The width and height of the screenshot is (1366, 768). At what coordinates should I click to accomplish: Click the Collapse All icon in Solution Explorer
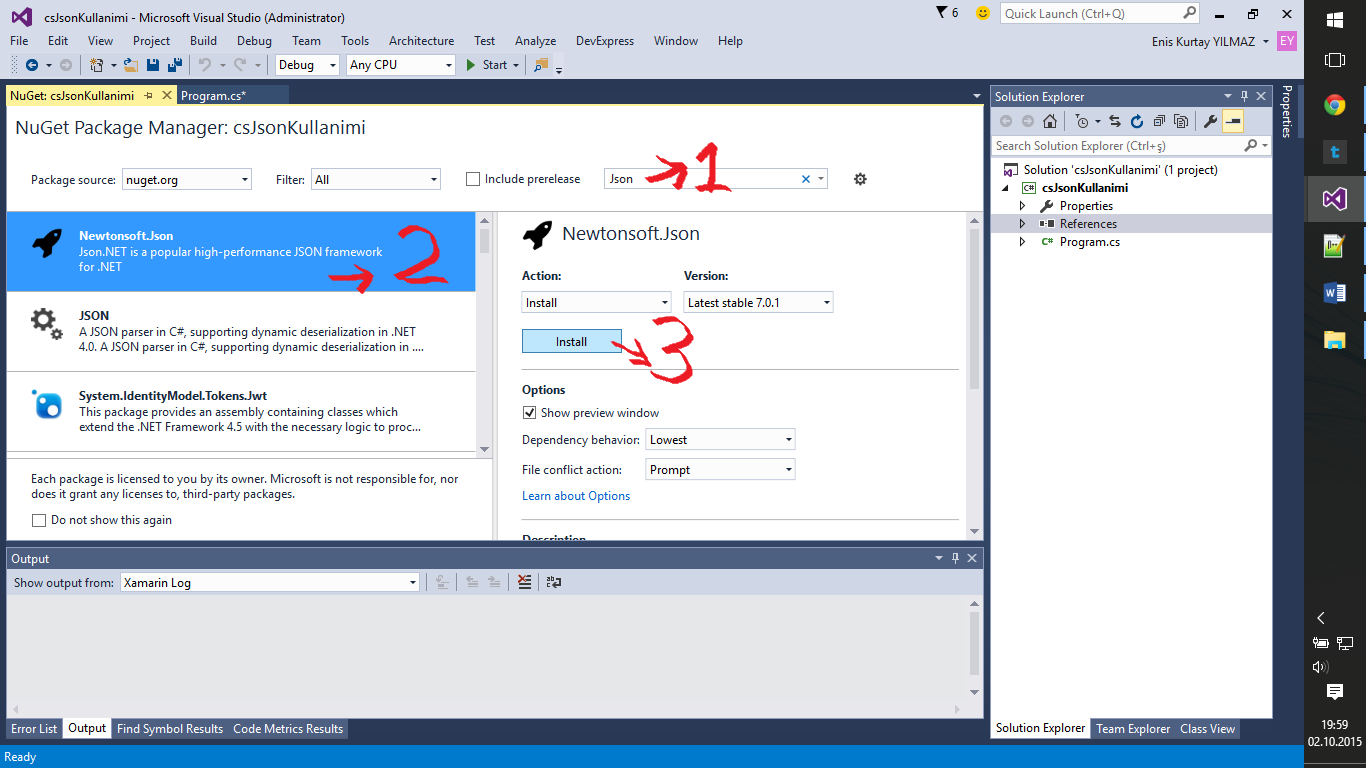(1159, 121)
